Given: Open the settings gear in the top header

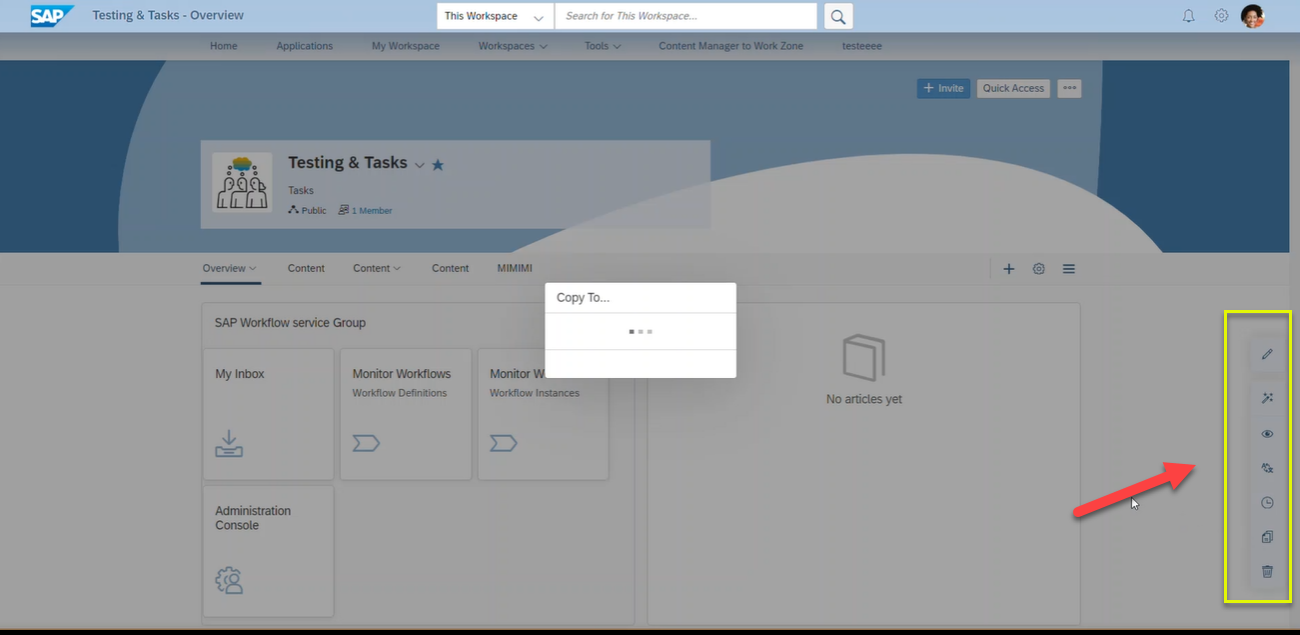Looking at the screenshot, I should 1221,16.
